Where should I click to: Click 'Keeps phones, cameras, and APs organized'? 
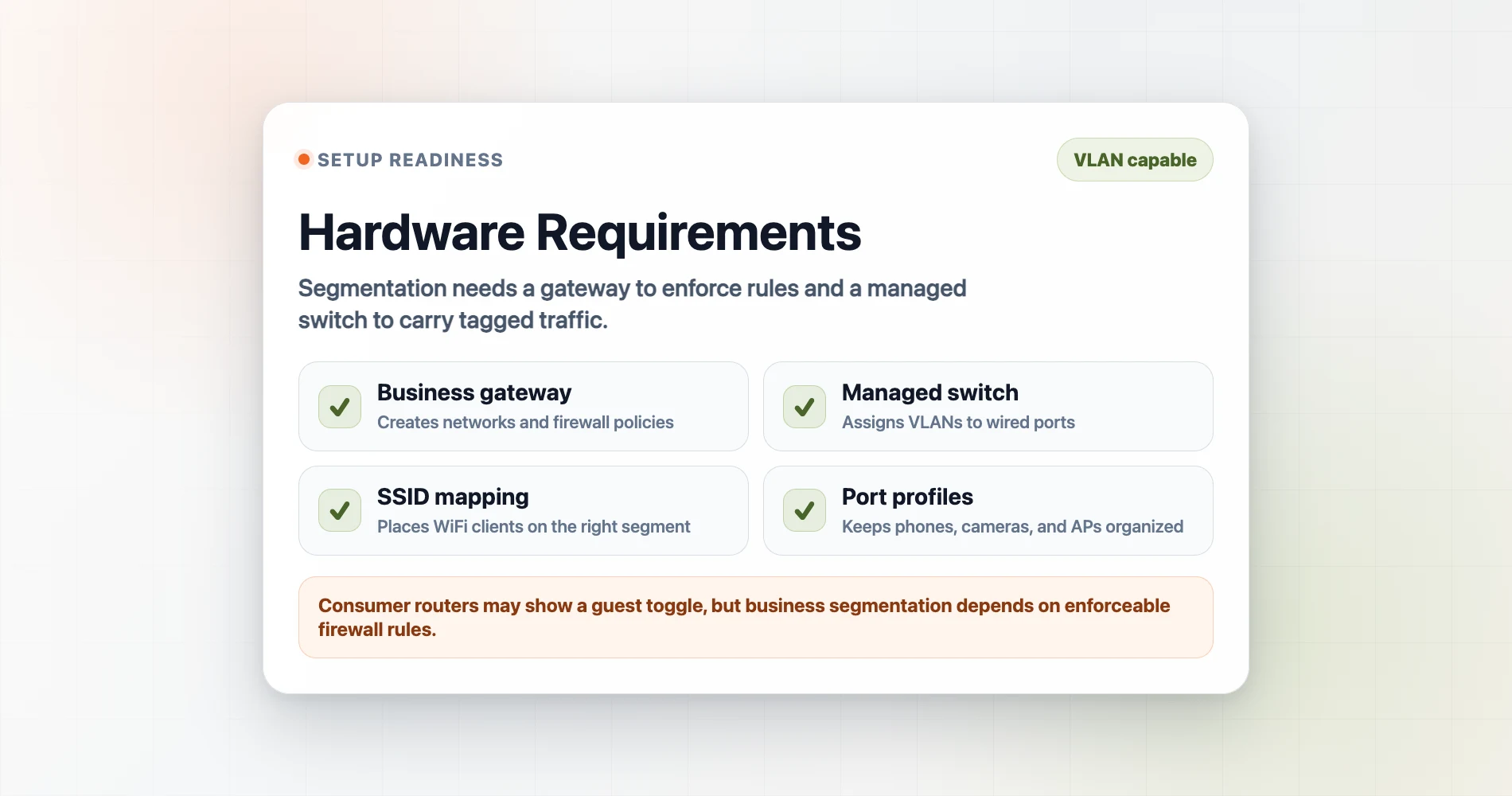pos(1012,527)
